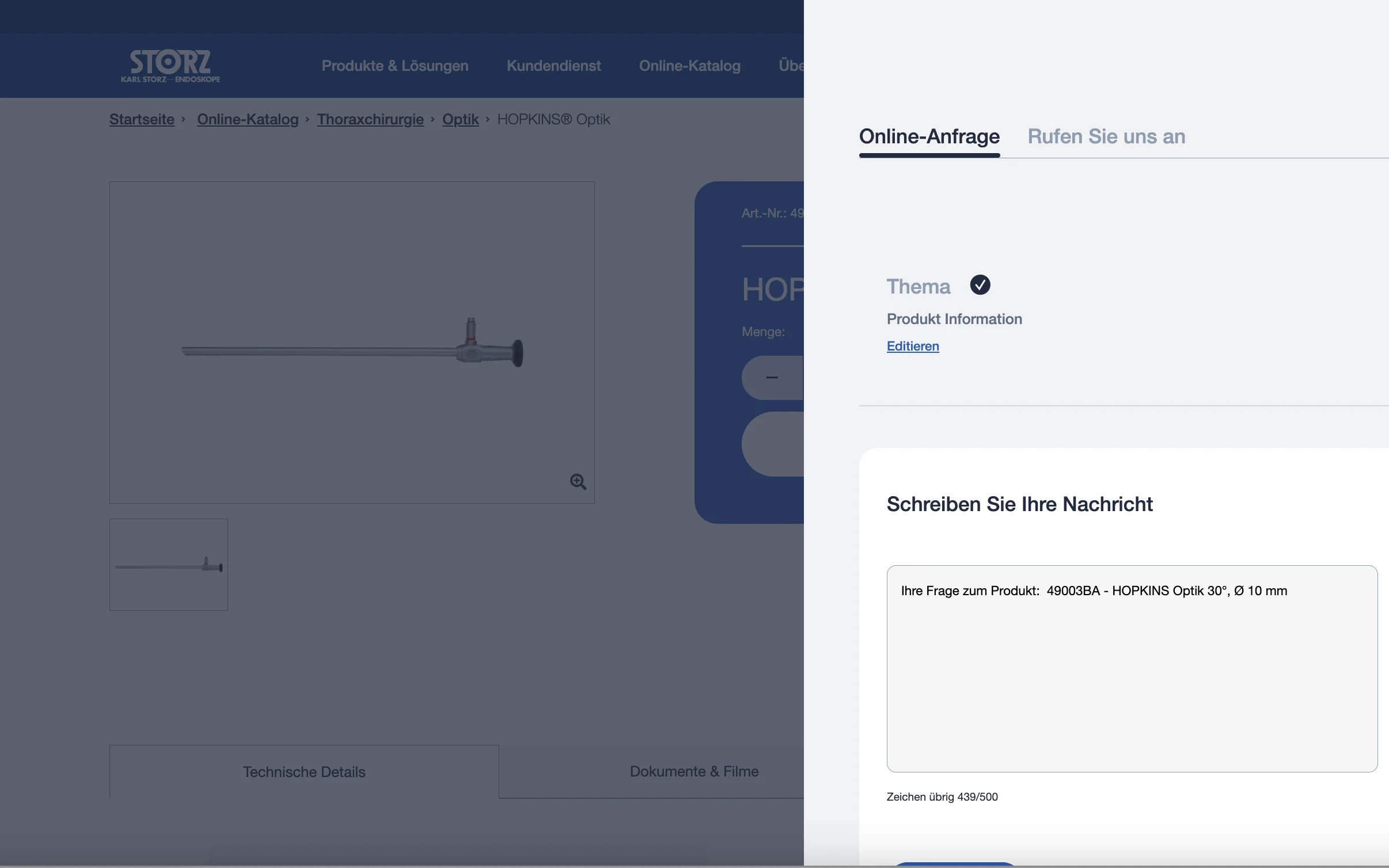
Task: Click Schreiben Sie Ihre Nachricht heading
Action: 1019,504
